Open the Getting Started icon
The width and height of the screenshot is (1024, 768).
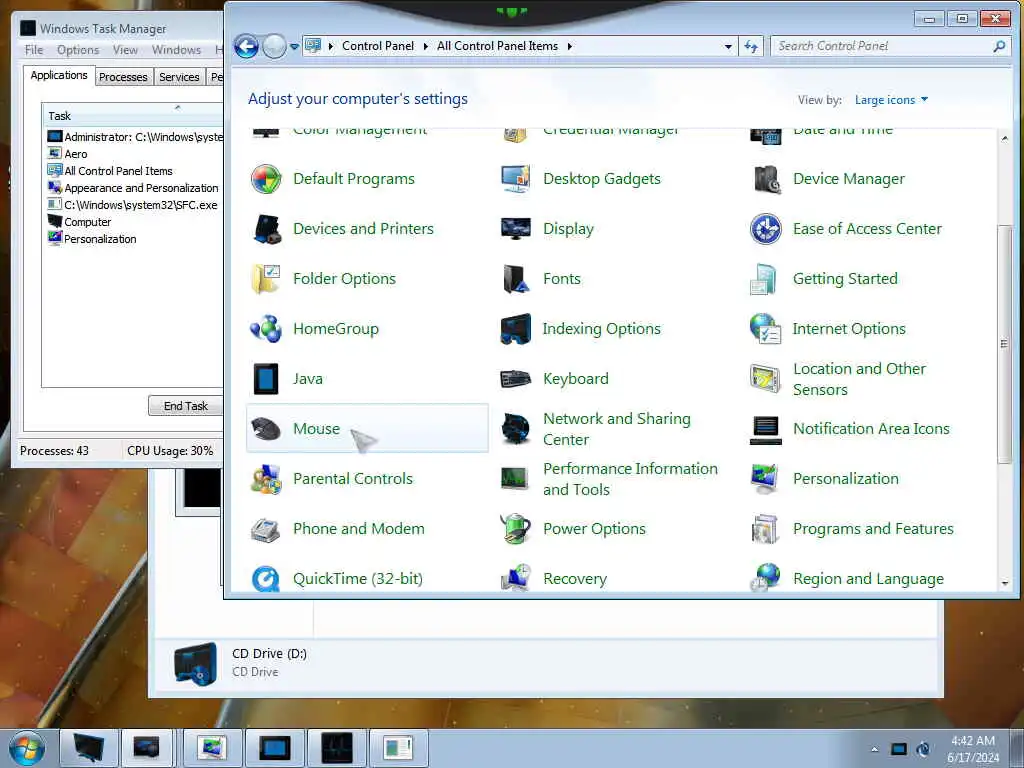coord(765,279)
